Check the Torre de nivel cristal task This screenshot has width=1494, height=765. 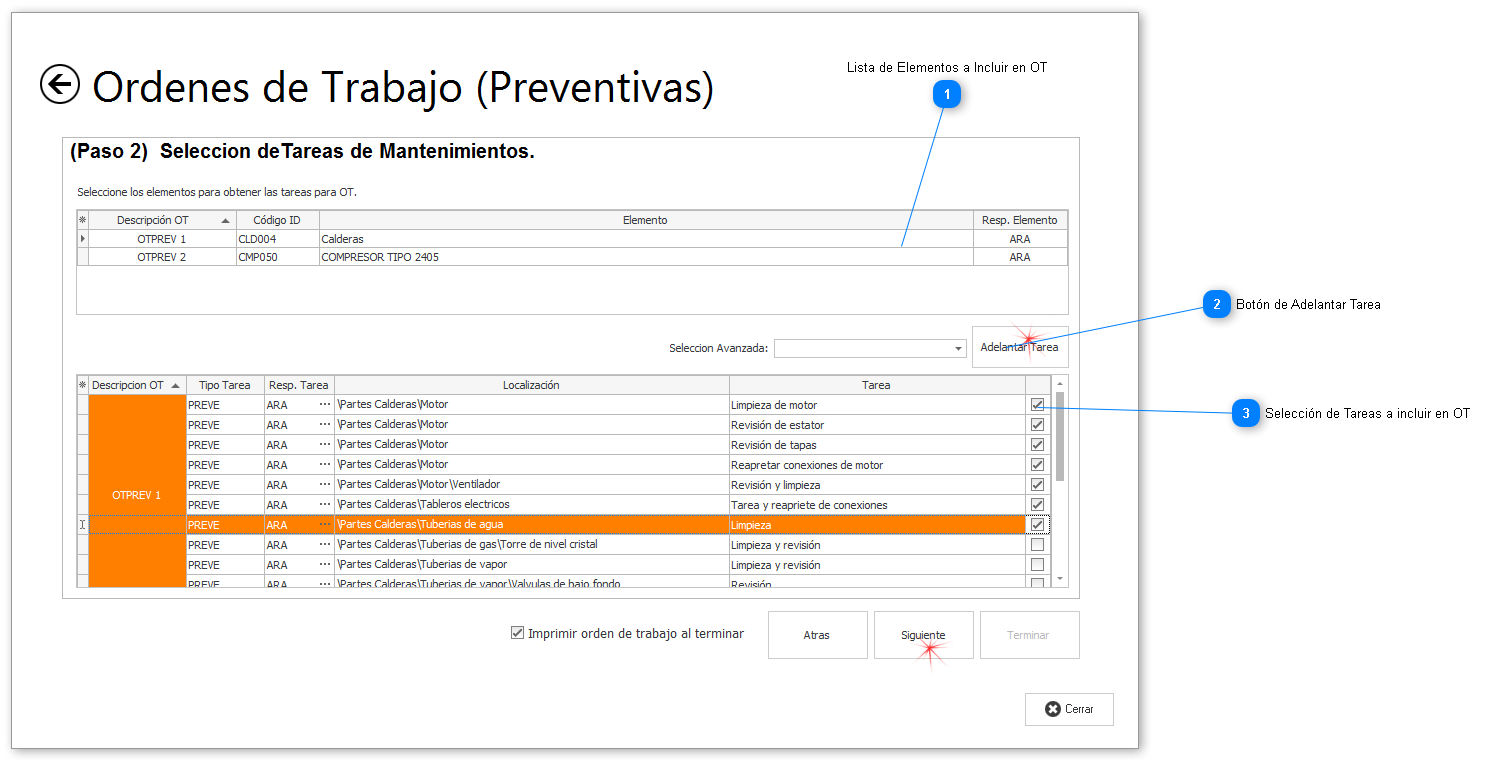point(1037,545)
